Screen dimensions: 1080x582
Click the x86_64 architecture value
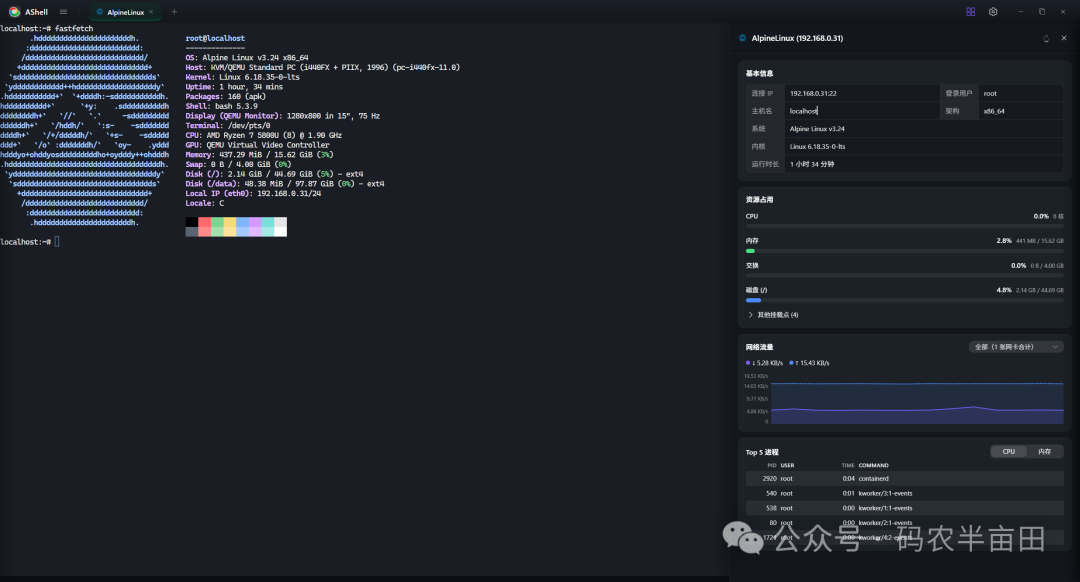[994, 111]
